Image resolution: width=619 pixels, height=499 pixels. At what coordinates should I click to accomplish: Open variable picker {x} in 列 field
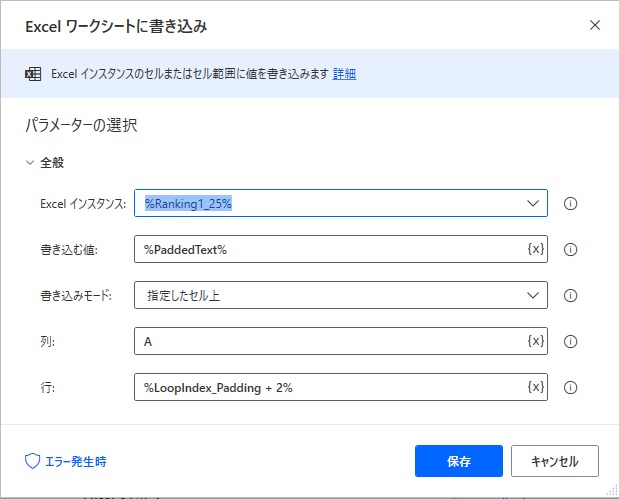click(x=536, y=341)
